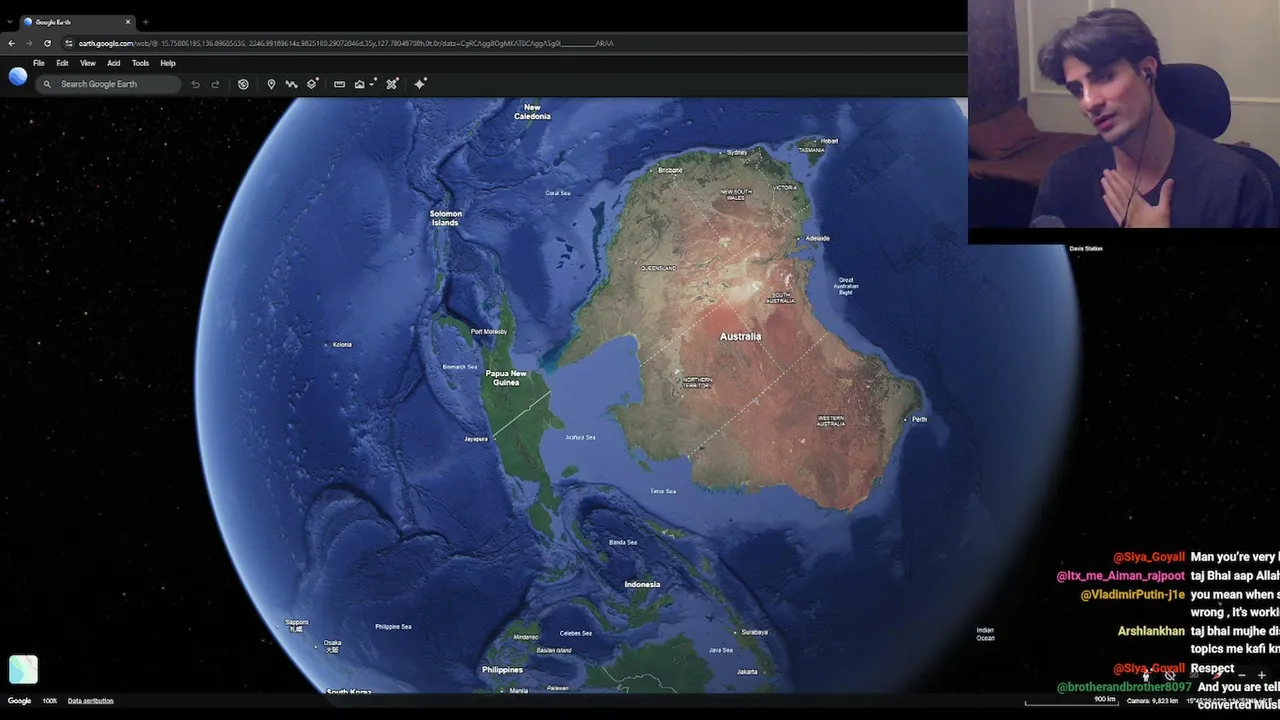1280x720 pixels.
Task: Click the Pegman Street View icon
Action: point(1147,676)
